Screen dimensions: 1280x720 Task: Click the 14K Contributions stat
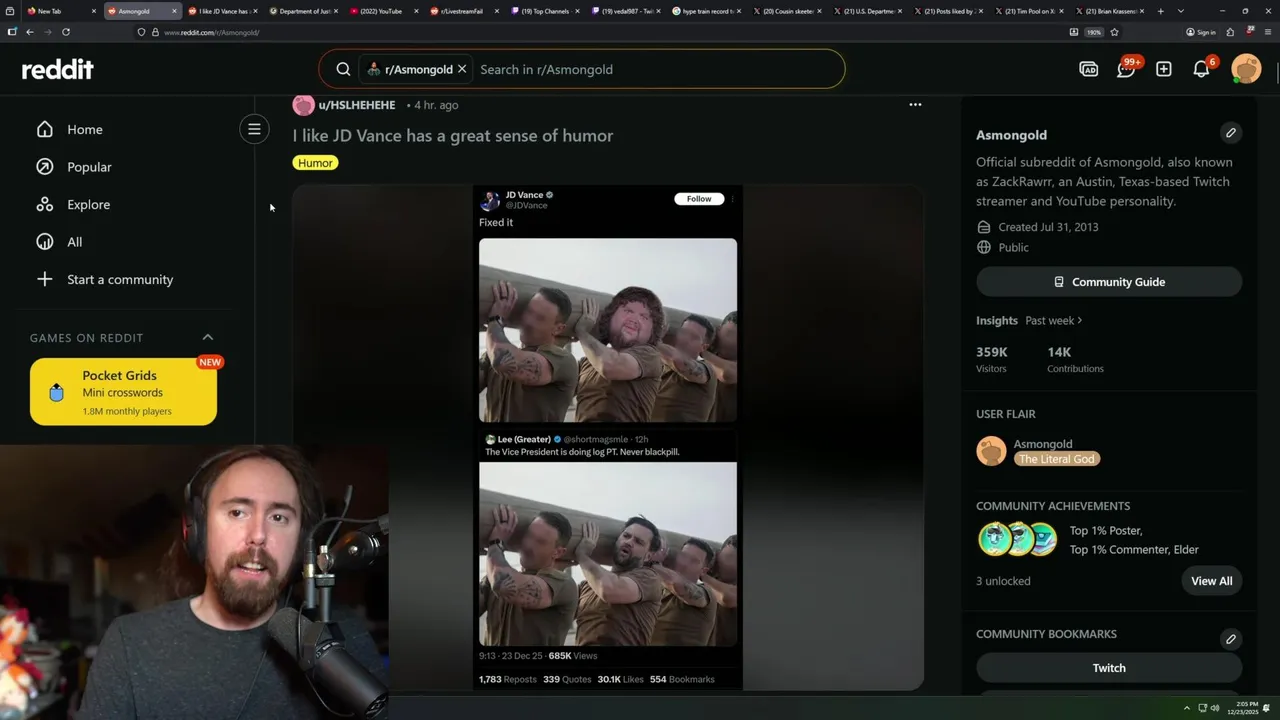1075,360
